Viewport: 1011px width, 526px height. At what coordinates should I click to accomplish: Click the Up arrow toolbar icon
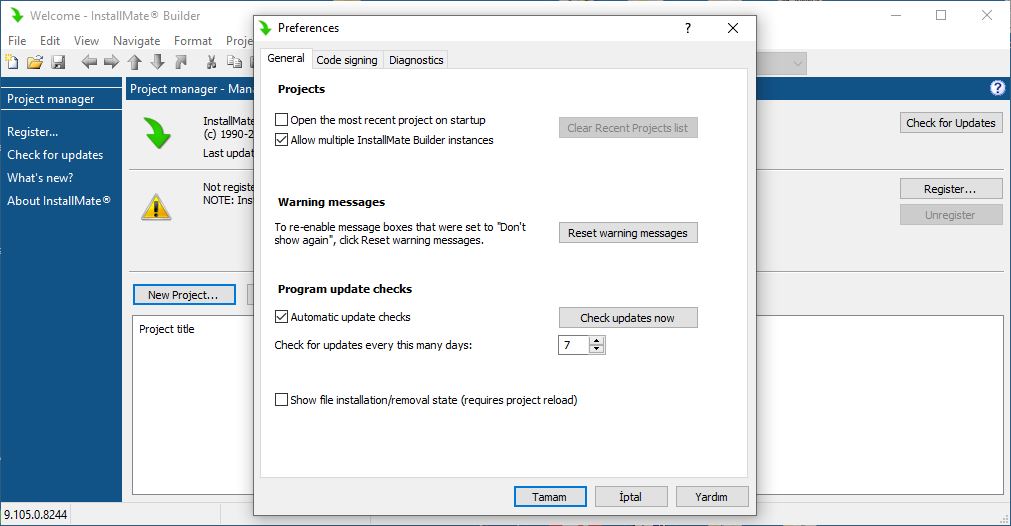coord(134,62)
